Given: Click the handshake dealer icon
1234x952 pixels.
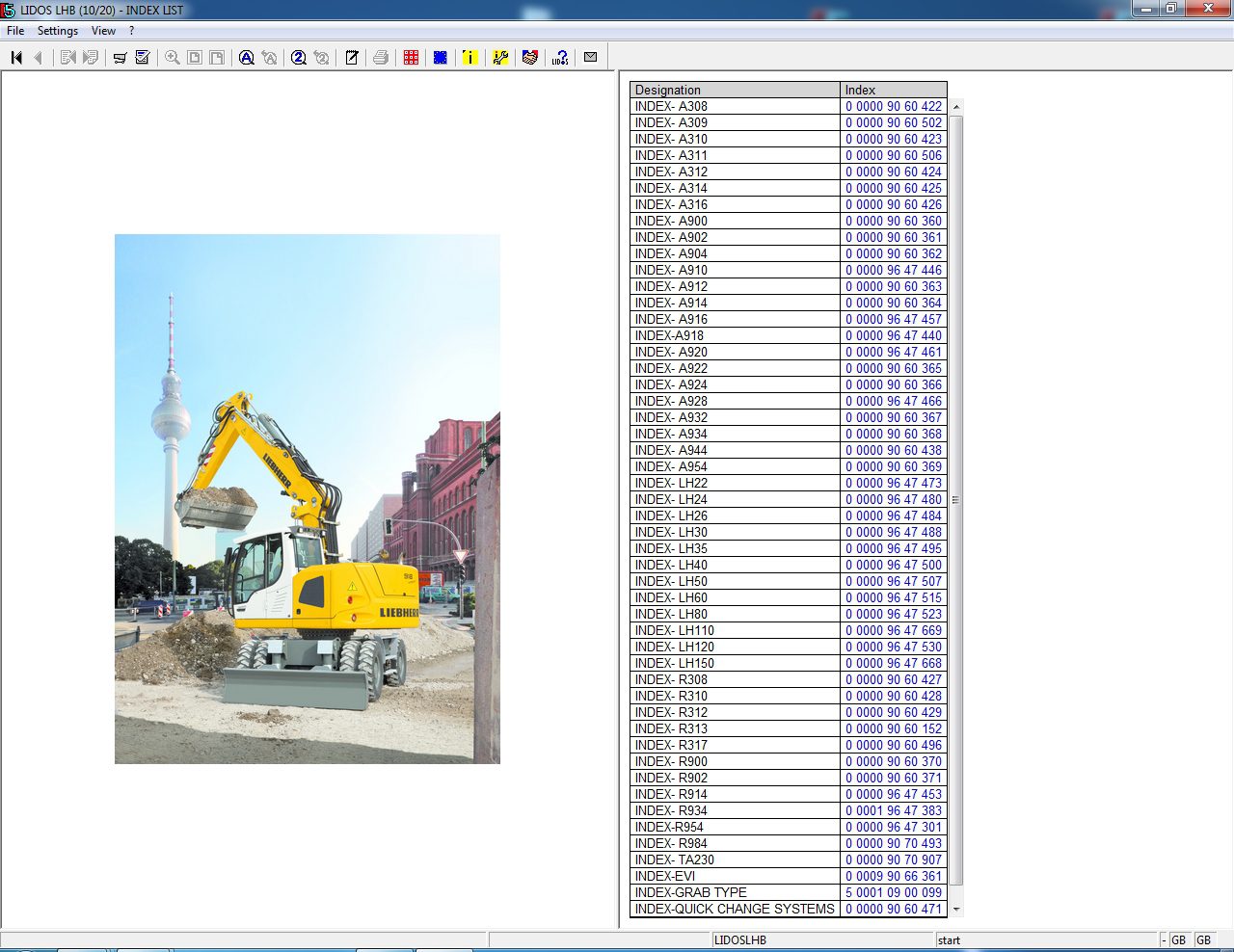Looking at the screenshot, I should pyautogui.click(x=530, y=57).
